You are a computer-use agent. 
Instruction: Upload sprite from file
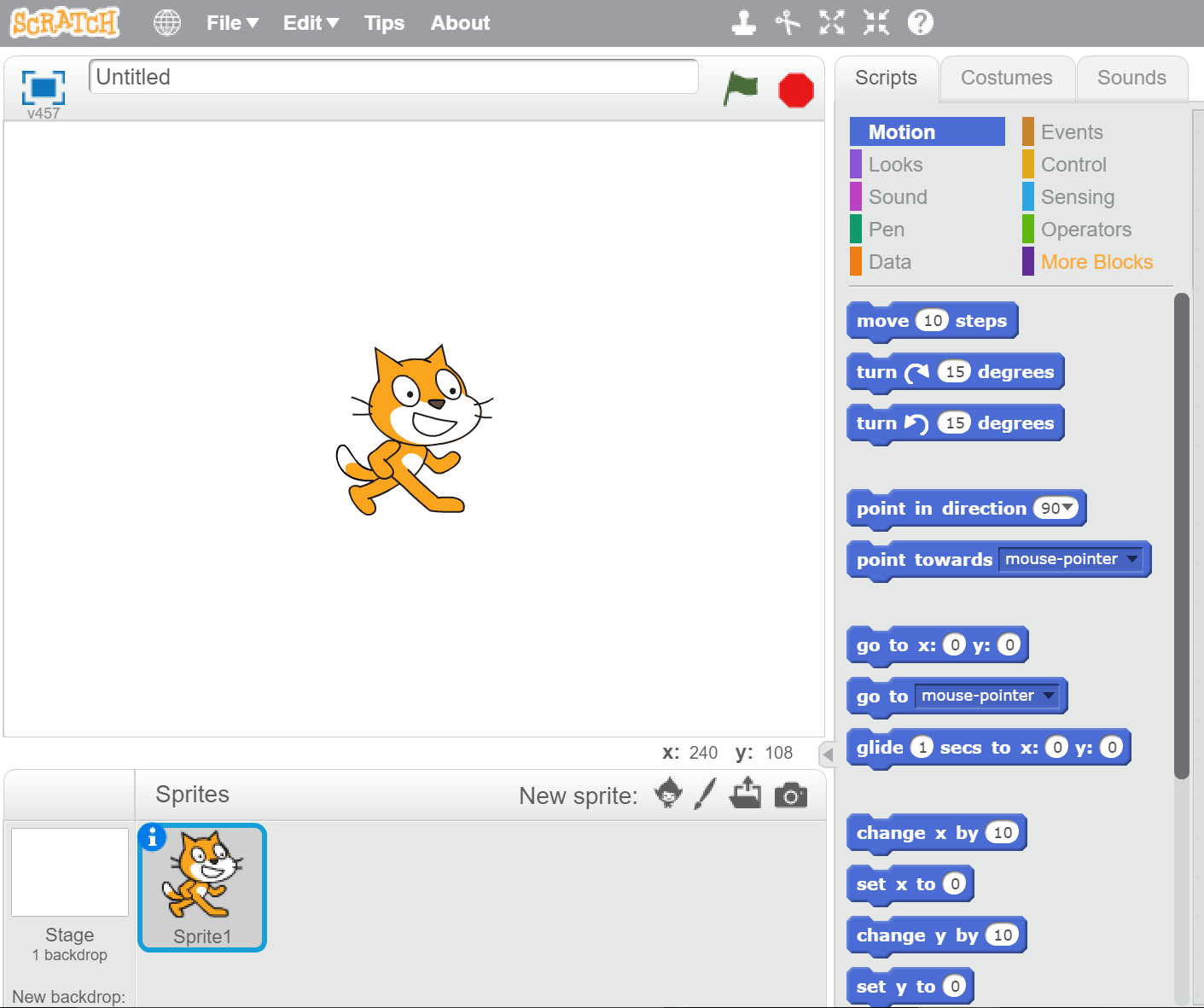746,793
